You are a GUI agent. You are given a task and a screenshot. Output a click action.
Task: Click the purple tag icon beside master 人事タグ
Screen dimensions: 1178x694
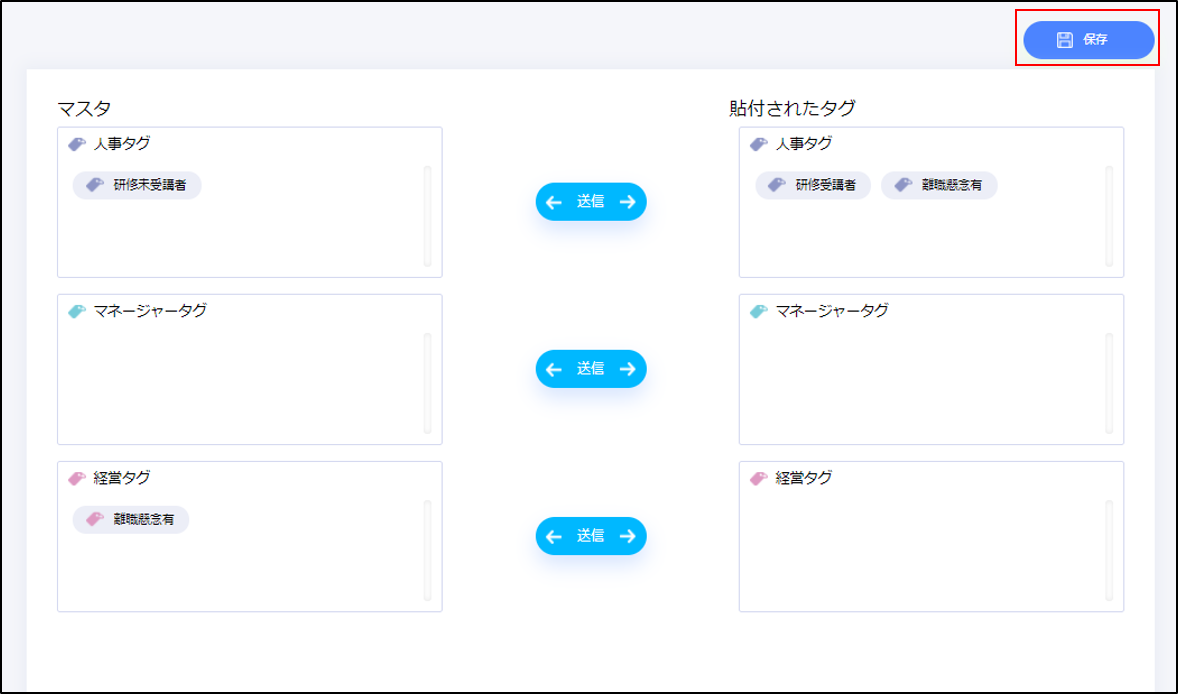(x=77, y=144)
